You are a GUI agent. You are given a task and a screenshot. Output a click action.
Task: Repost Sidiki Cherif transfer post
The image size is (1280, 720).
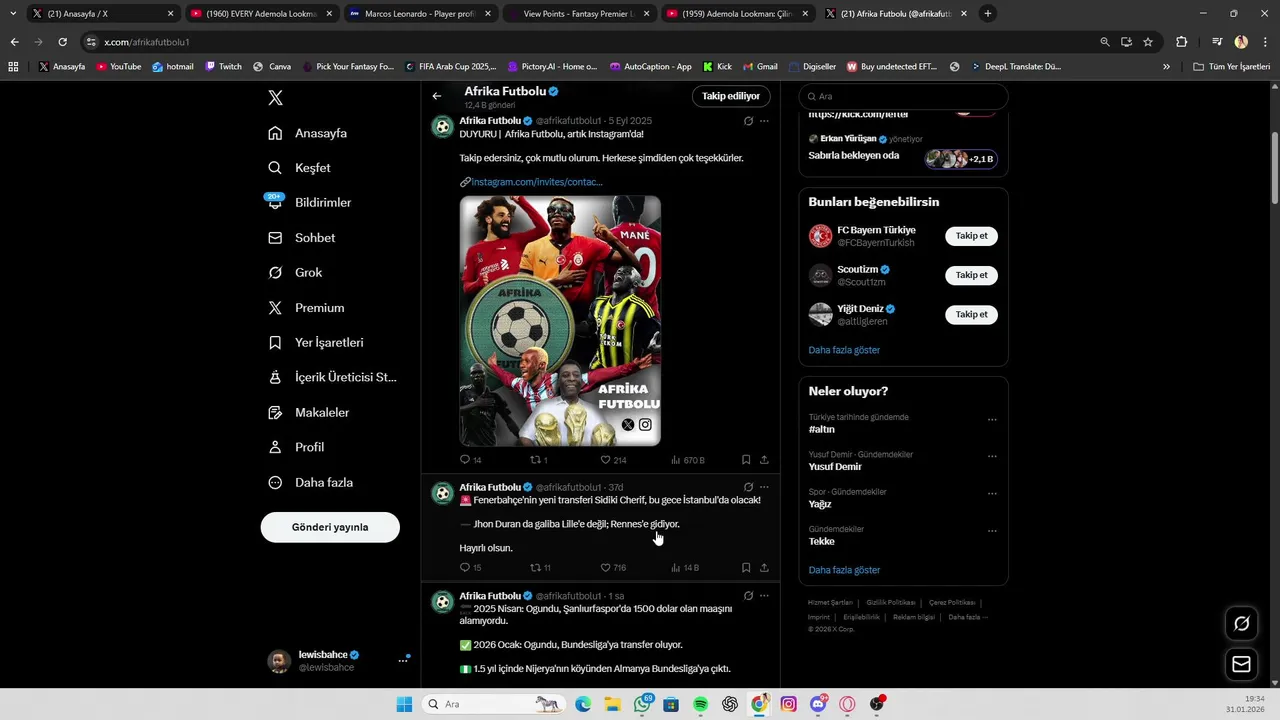pyautogui.click(x=540, y=567)
